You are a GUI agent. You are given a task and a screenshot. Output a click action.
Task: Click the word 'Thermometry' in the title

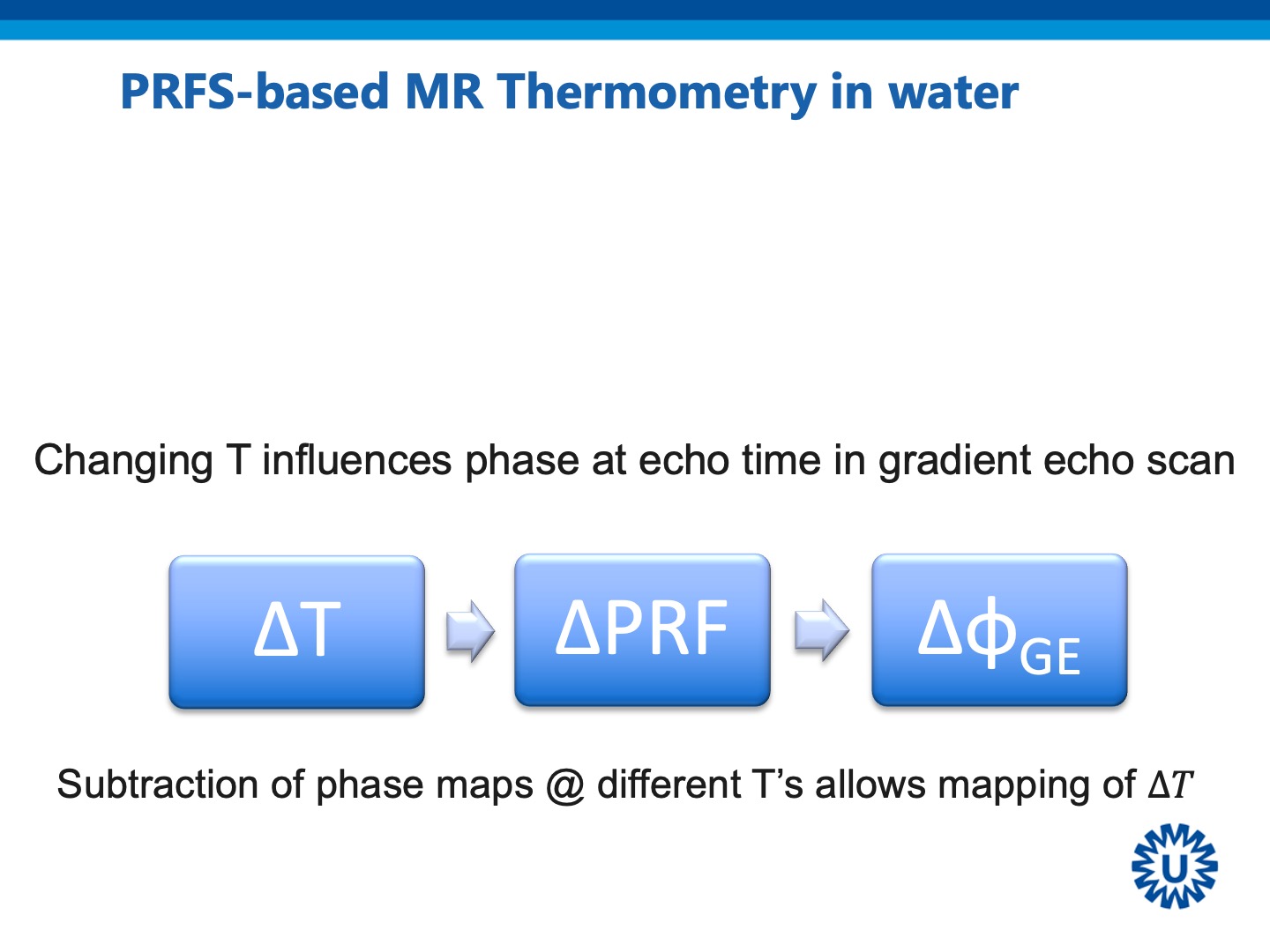click(x=656, y=93)
